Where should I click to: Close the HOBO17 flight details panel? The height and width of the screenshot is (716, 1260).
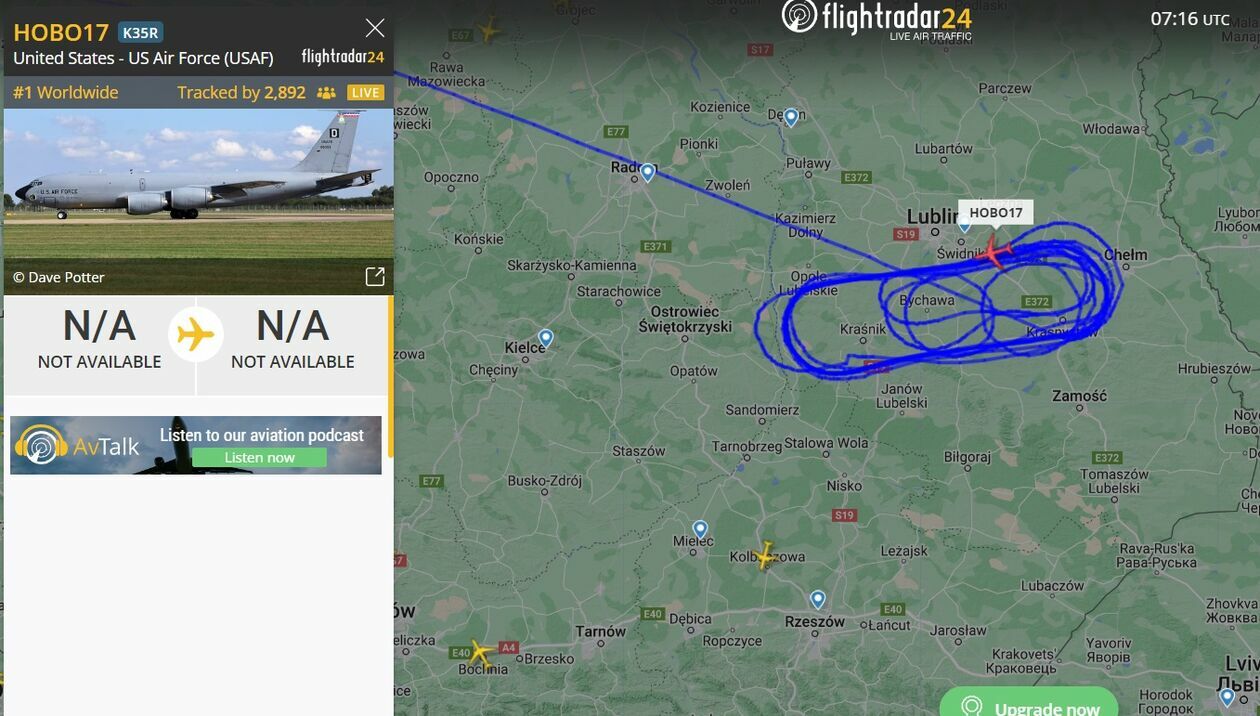pos(375,28)
